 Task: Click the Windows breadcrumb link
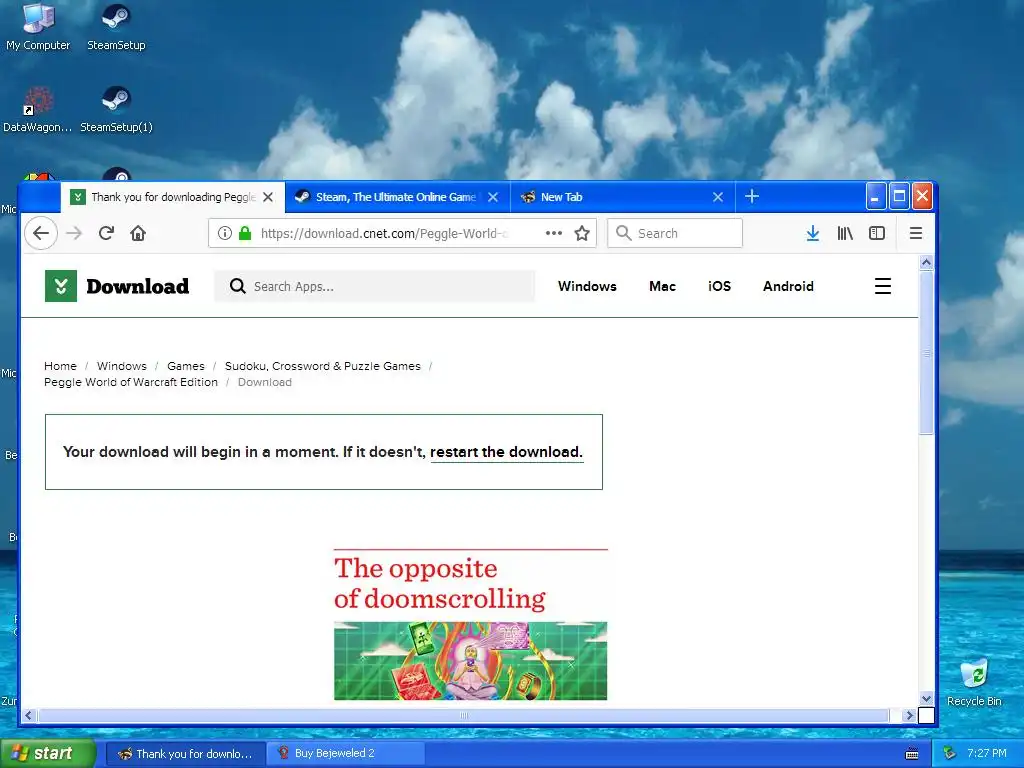point(121,366)
